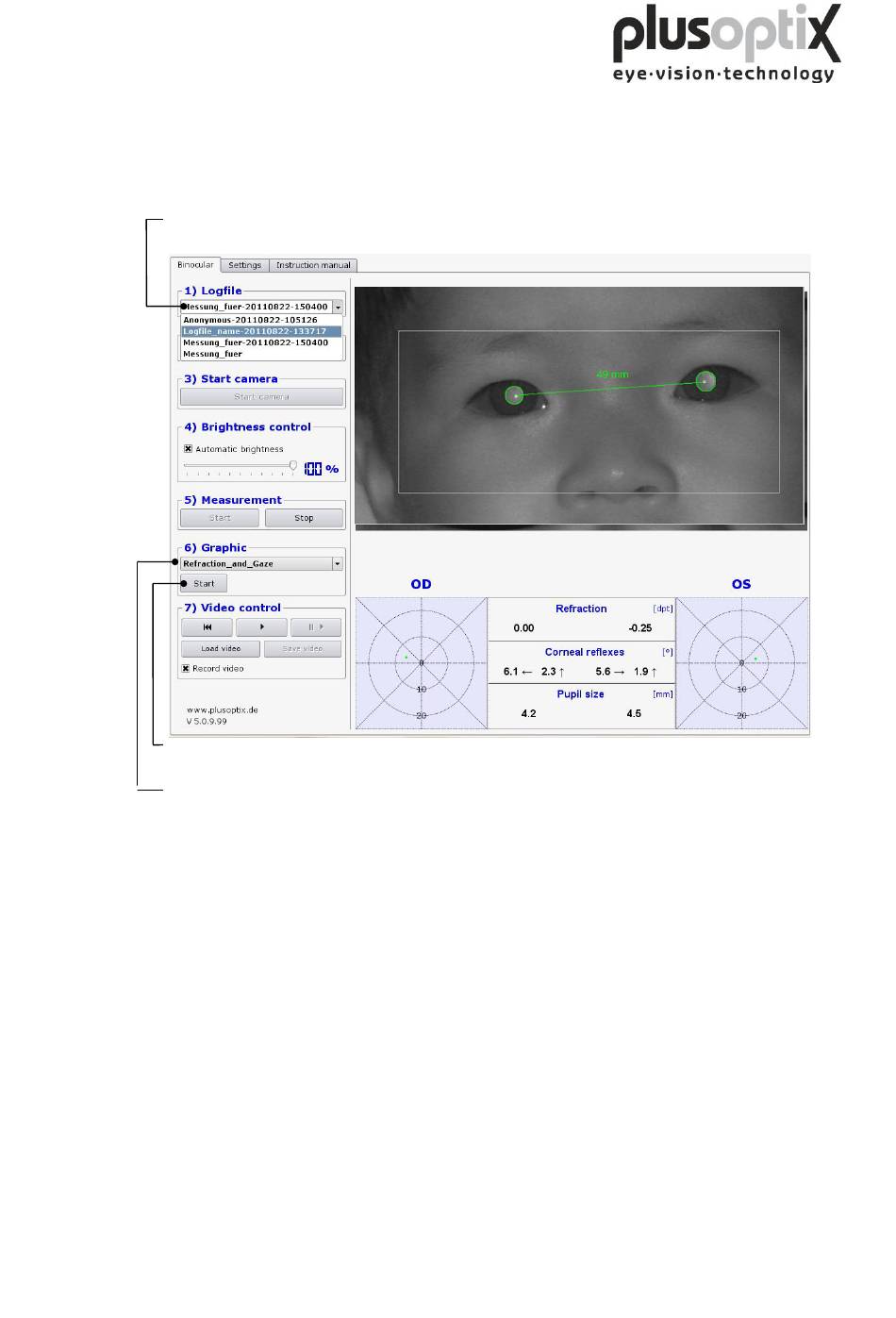Stop the measurement

pyautogui.click(x=304, y=518)
